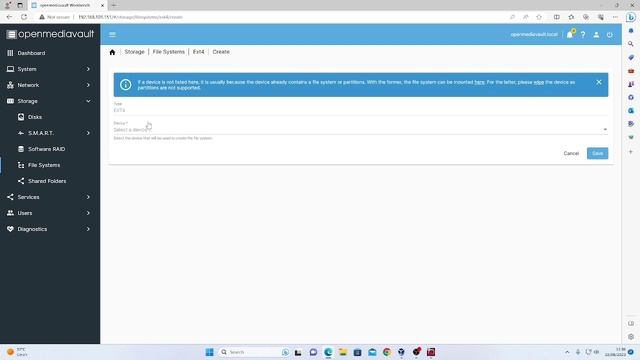Open File Explorer from the taskbar

click(x=343, y=352)
